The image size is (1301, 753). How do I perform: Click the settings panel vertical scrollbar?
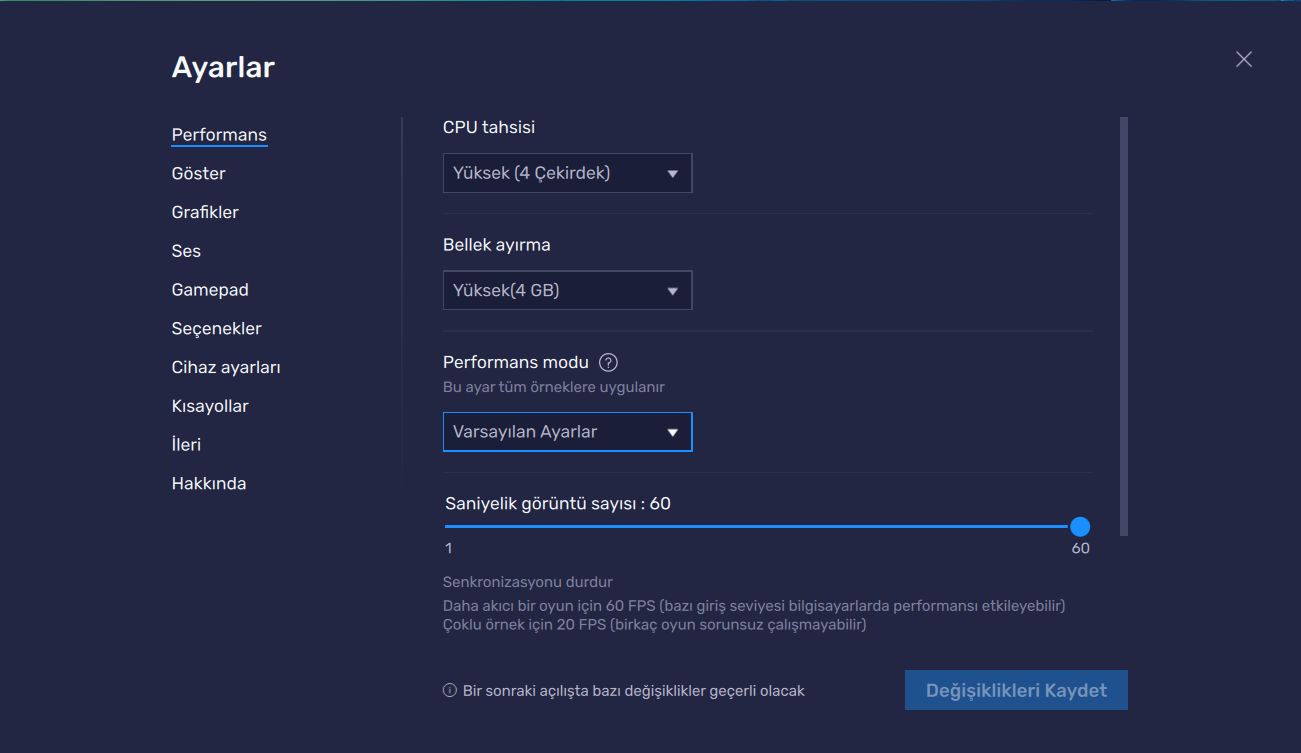point(1124,327)
